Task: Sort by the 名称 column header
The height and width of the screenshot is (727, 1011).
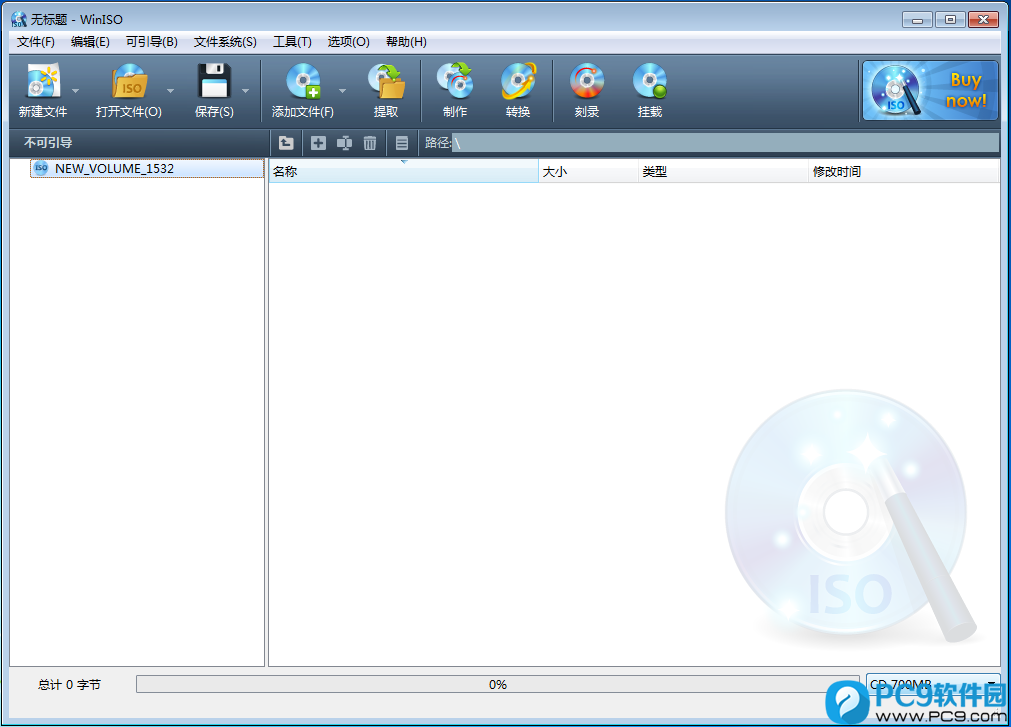Action: [x=404, y=171]
